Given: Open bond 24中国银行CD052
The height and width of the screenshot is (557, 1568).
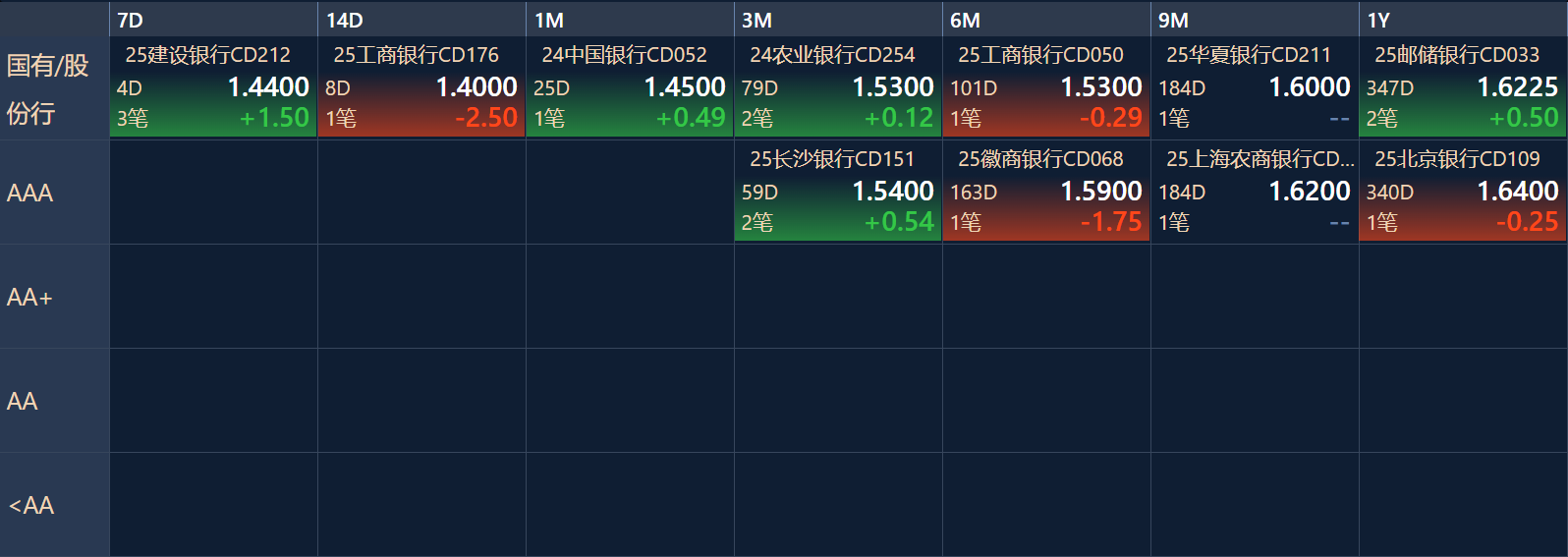Looking at the screenshot, I should [x=625, y=55].
